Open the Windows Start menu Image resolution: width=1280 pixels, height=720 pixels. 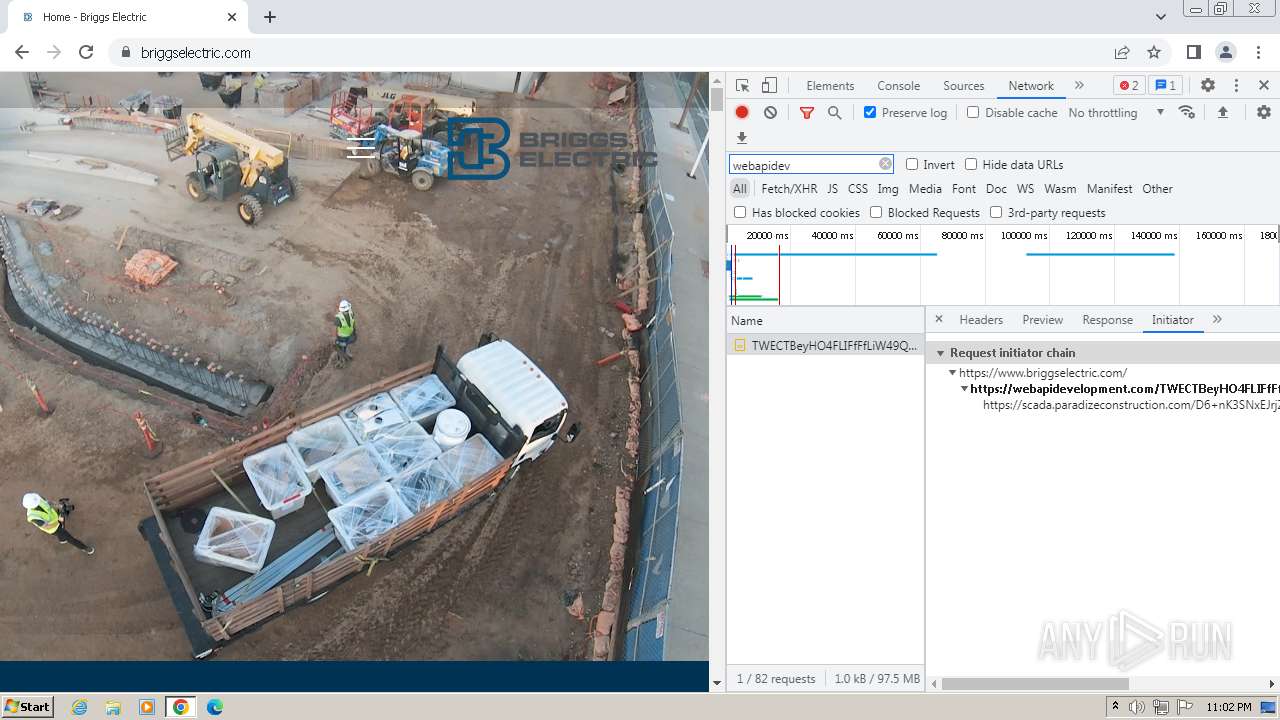[x=27, y=707]
